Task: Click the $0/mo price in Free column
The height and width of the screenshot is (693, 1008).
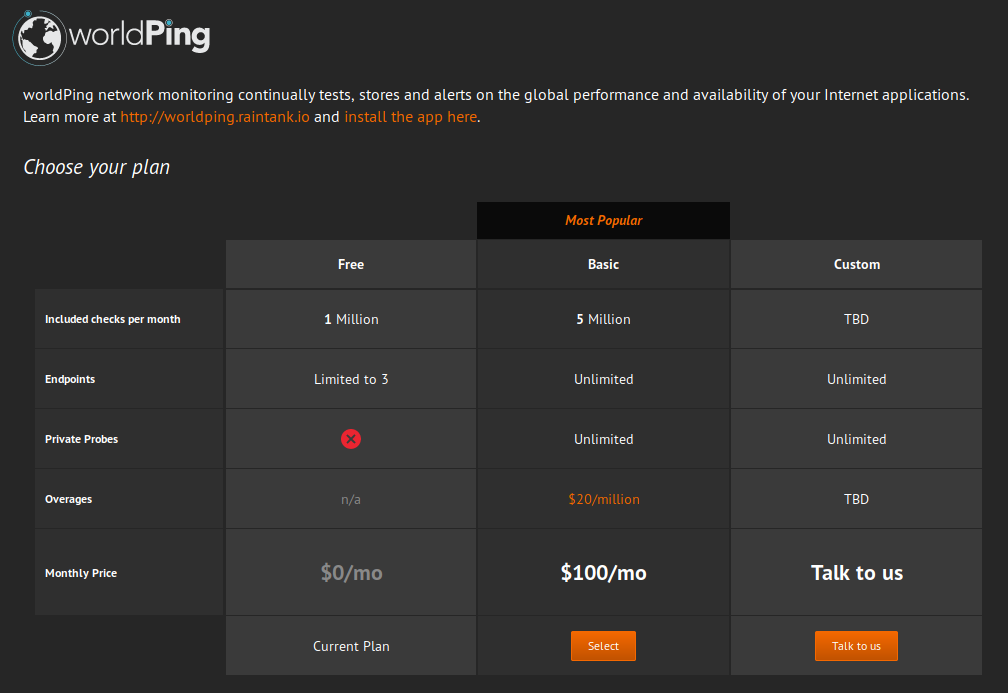Action: coord(351,573)
